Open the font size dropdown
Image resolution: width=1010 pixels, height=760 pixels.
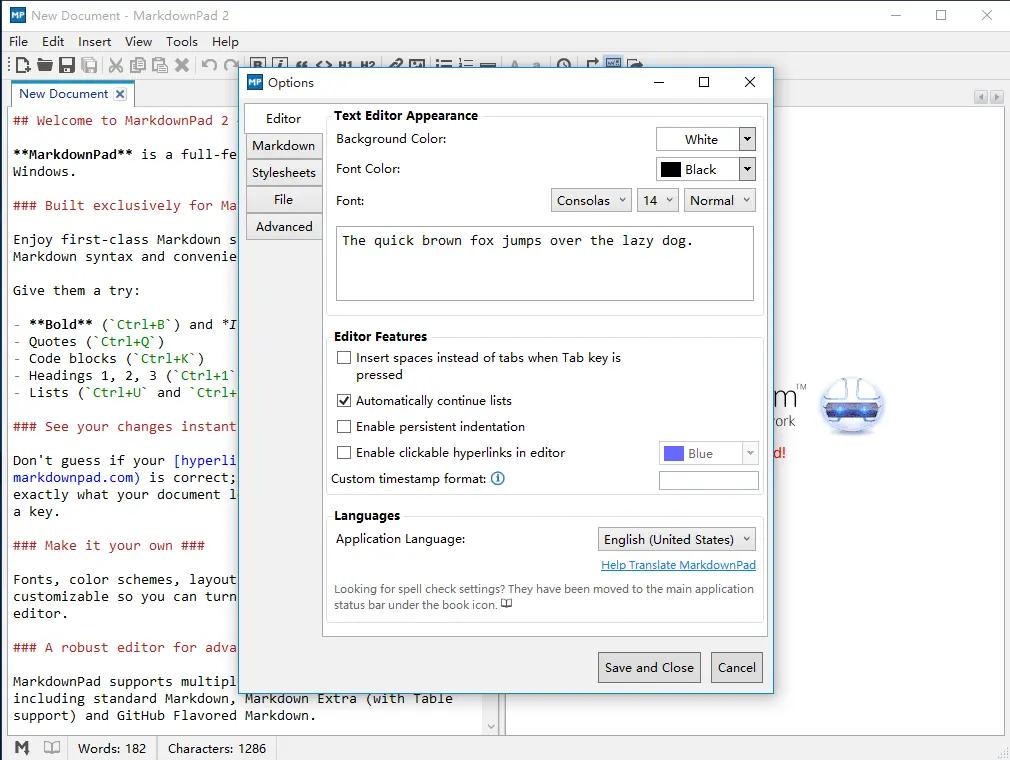pyautogui.click(x=657, y=200)
